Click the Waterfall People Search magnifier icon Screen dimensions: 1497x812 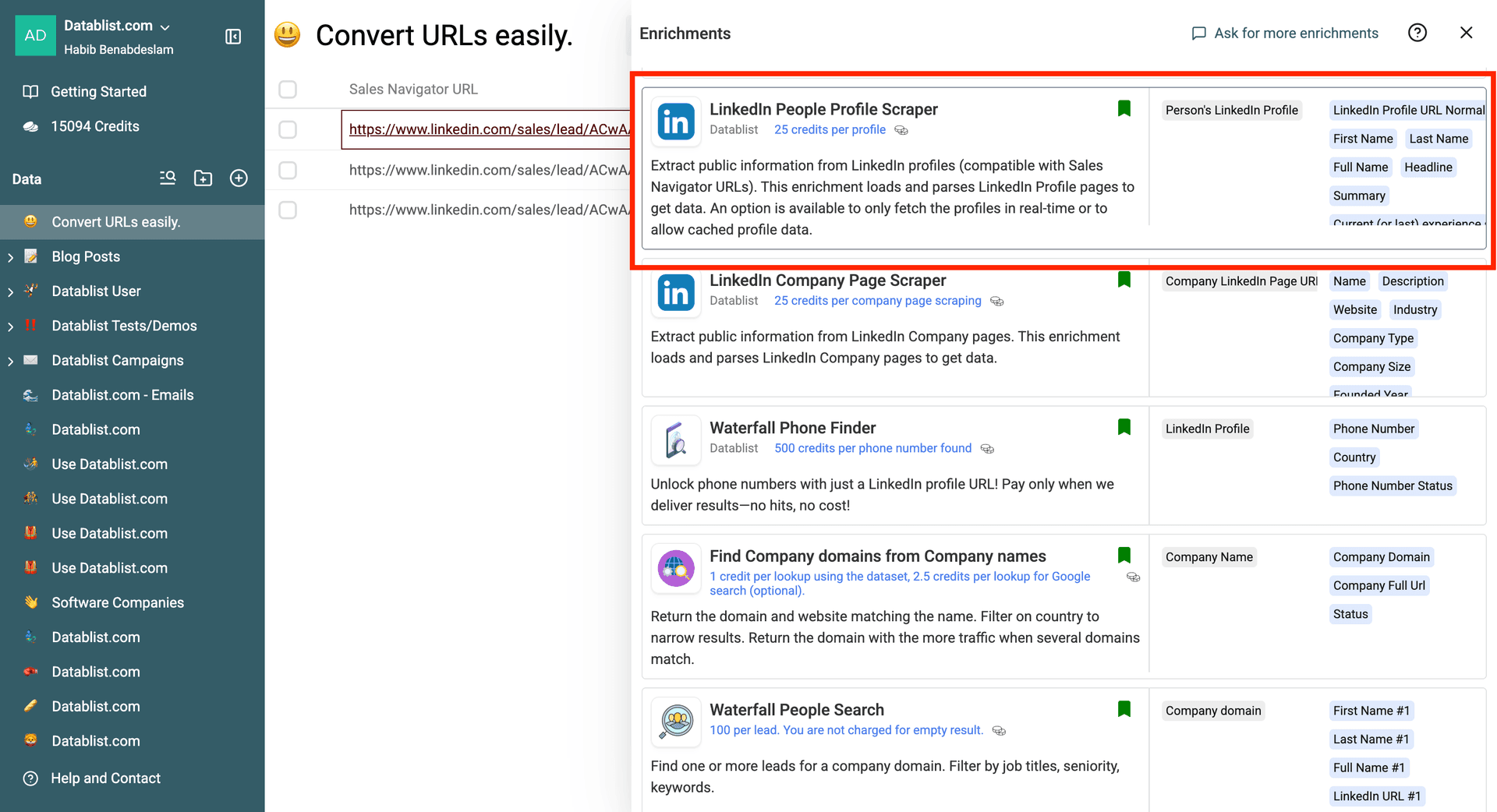point(675,722)
